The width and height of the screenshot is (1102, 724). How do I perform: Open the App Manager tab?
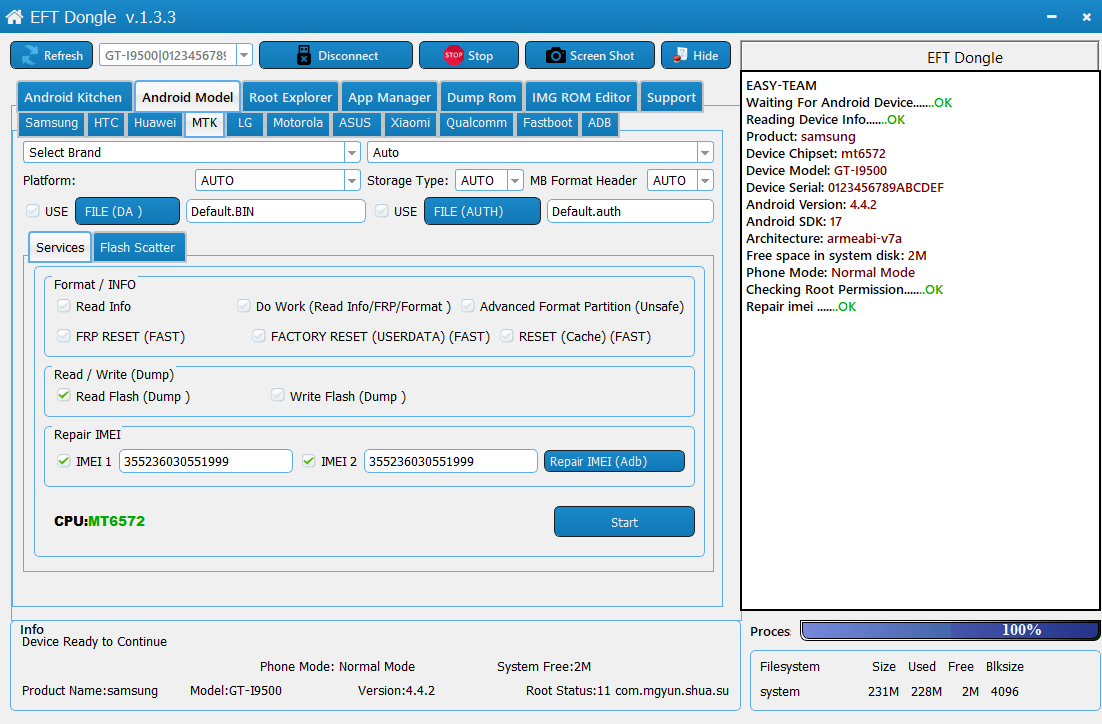[x=389, y=97]
